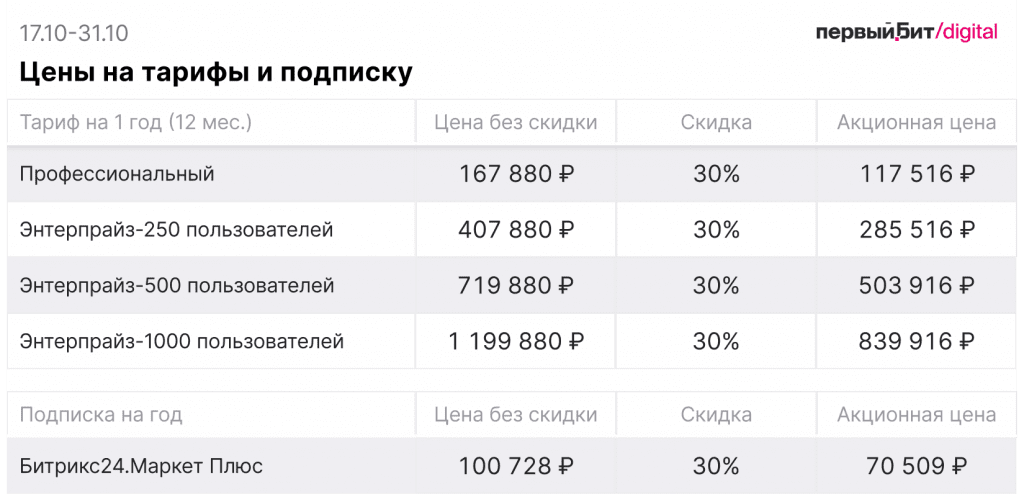The image size is (1024, 494).
Task: Click the Скидка header in the tariff table
Action: pyautogui.click(x=716, y=122)
